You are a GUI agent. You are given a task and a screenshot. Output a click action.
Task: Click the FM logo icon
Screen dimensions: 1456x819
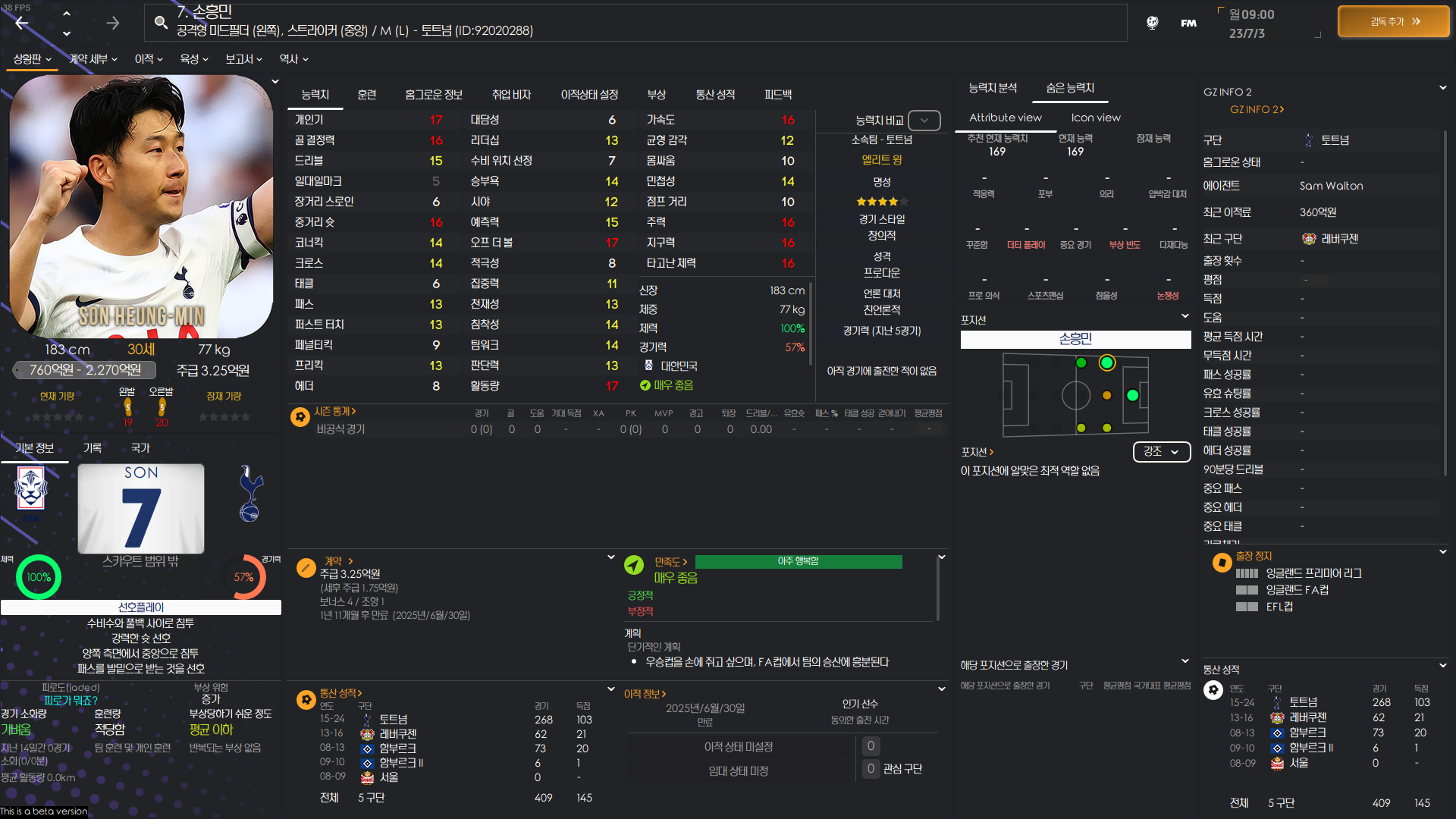click(x=1188, y=23)
